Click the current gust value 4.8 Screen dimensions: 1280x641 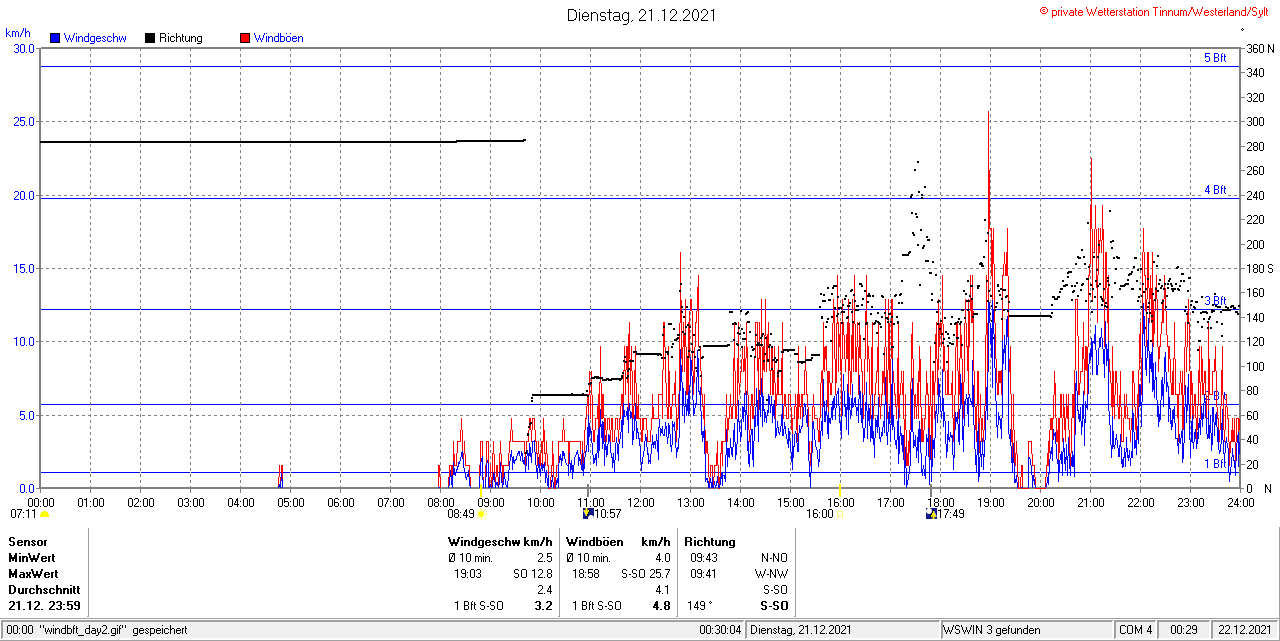click(661, 606)
